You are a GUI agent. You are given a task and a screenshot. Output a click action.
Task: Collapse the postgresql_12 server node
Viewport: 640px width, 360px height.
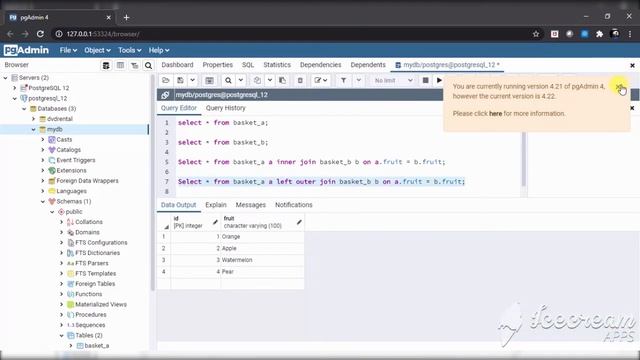[15, 98]
